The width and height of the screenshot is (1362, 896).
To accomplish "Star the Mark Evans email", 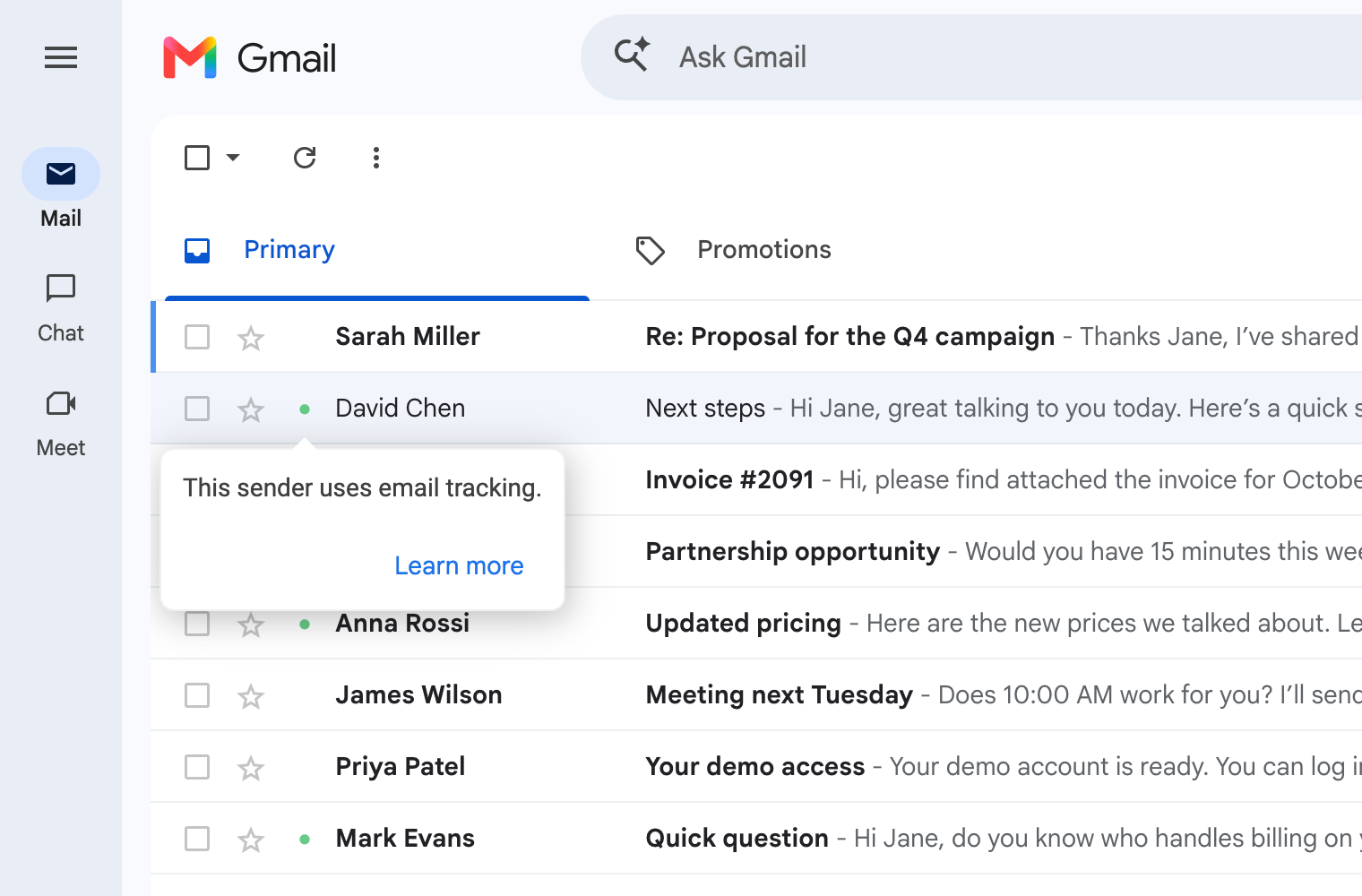I will pos(250,840).
